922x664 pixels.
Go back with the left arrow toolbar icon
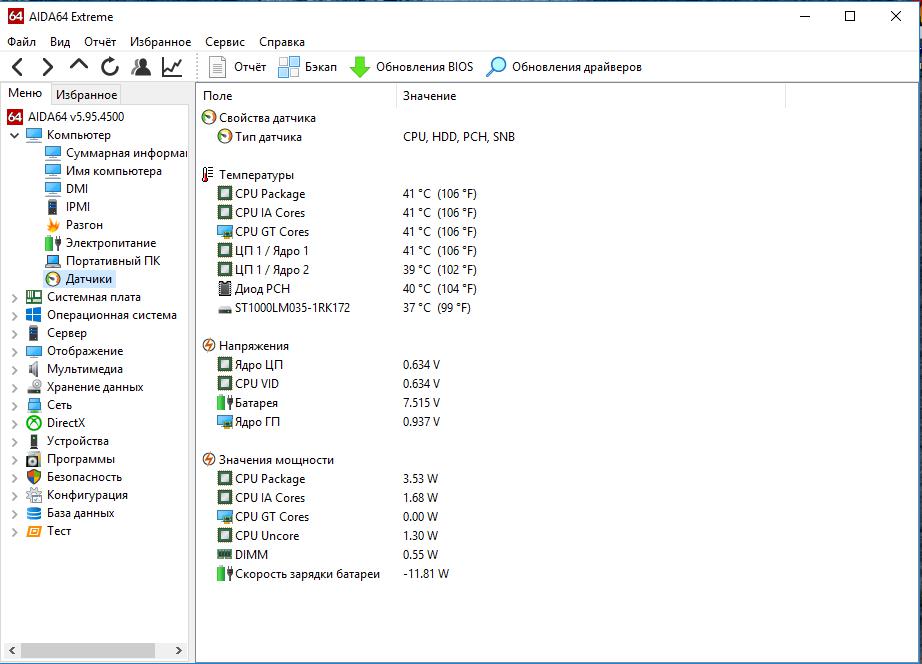coord(18,67)
